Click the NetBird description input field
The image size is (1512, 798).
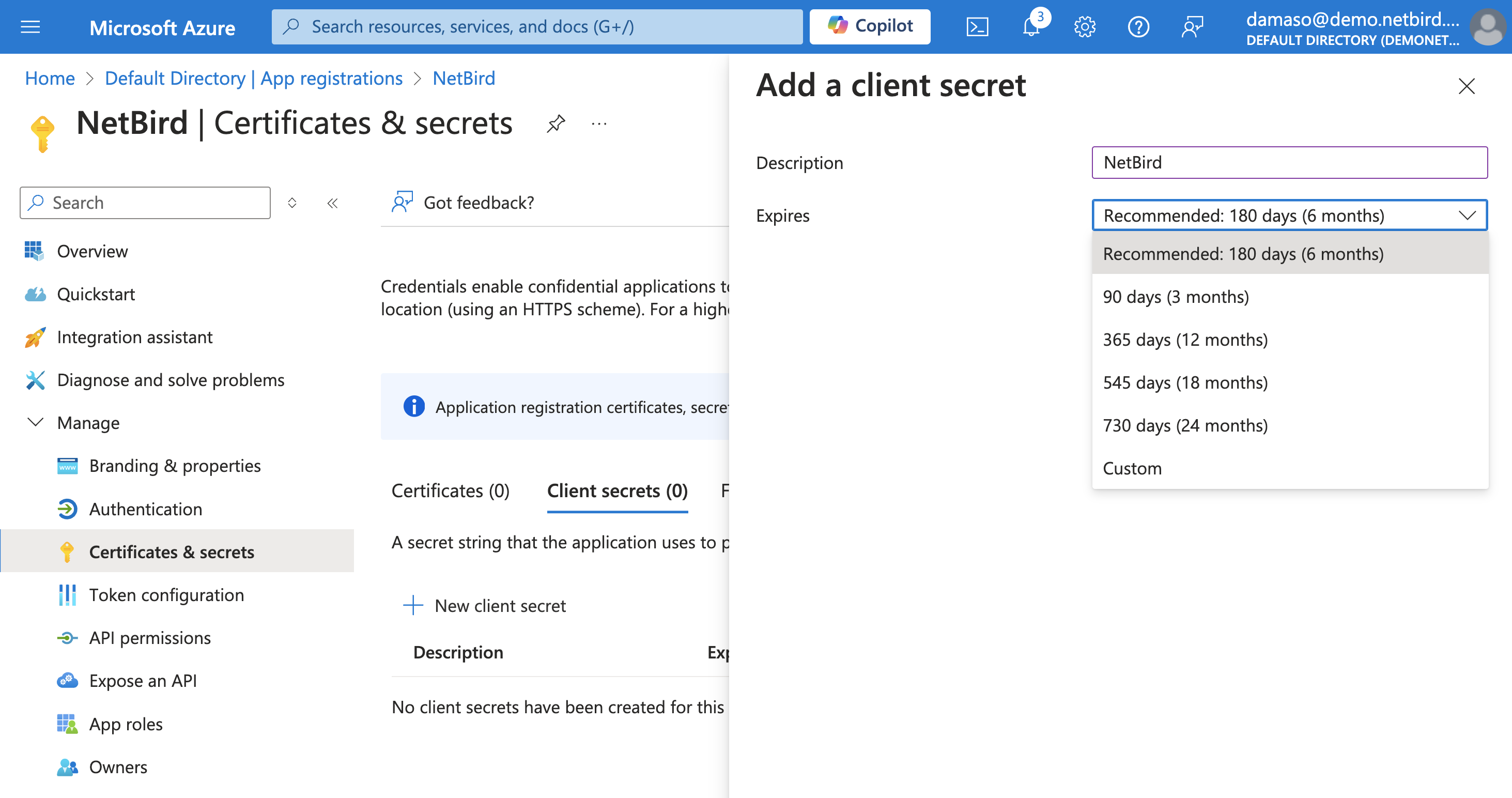[1289, 161]
